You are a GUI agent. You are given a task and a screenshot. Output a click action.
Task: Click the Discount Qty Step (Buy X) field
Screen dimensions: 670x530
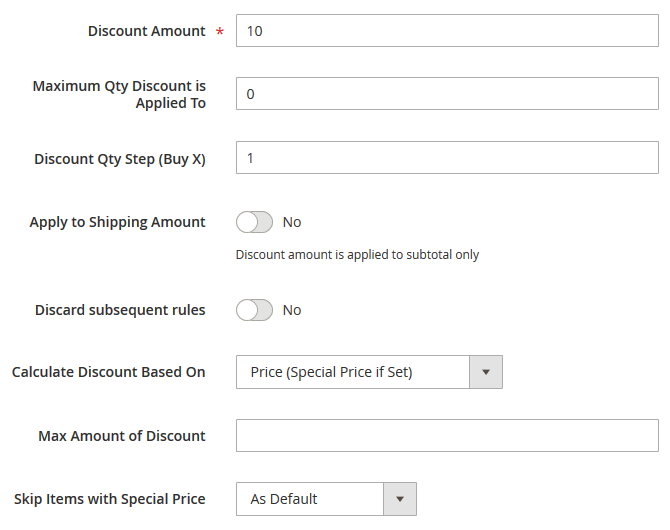click(x=447, y=158)
